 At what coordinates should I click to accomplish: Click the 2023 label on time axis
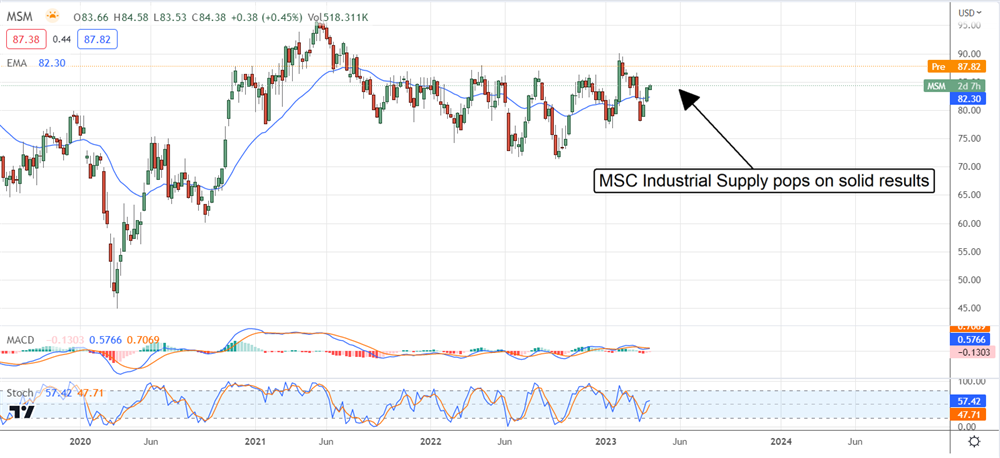coord(605,441)
